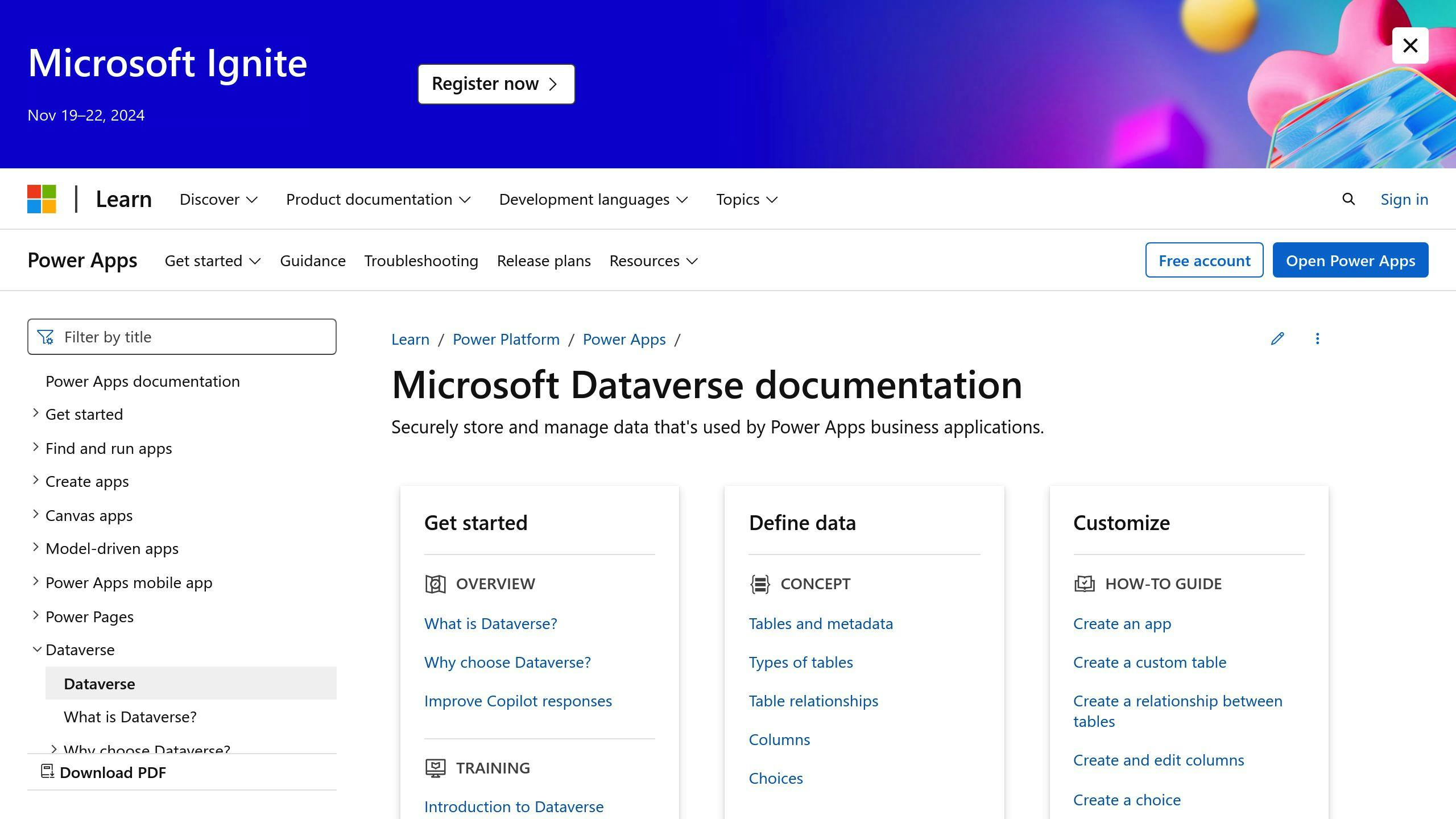The width and height of the screenshot is (1456, 819).
Task: Expand the Model-driven apps node
Action: pyautogui.click(x=36, y=548)
